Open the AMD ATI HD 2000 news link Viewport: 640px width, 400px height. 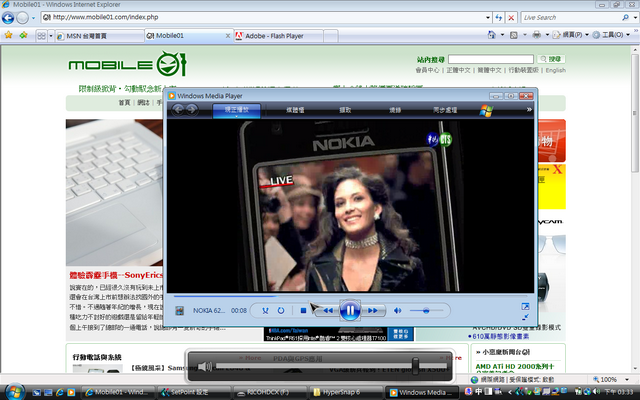point(515,367)
